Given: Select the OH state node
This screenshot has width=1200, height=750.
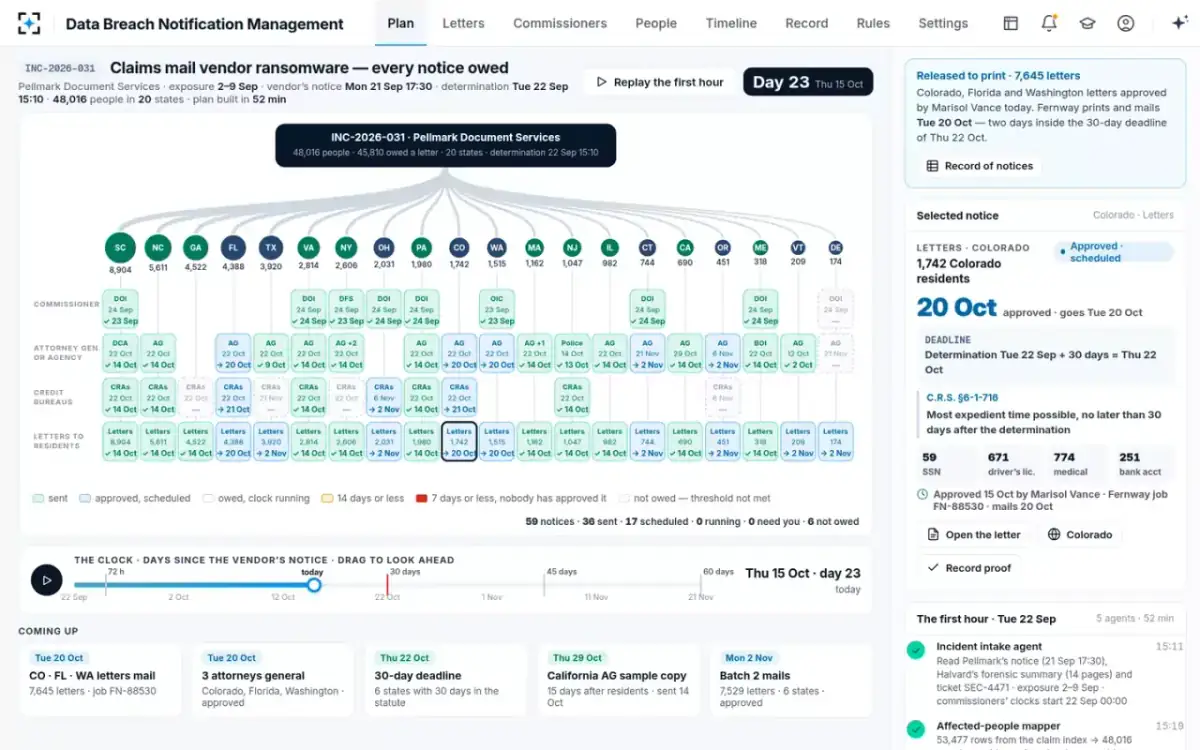Looking at the screenshot, I should click(x=384, y=248).
